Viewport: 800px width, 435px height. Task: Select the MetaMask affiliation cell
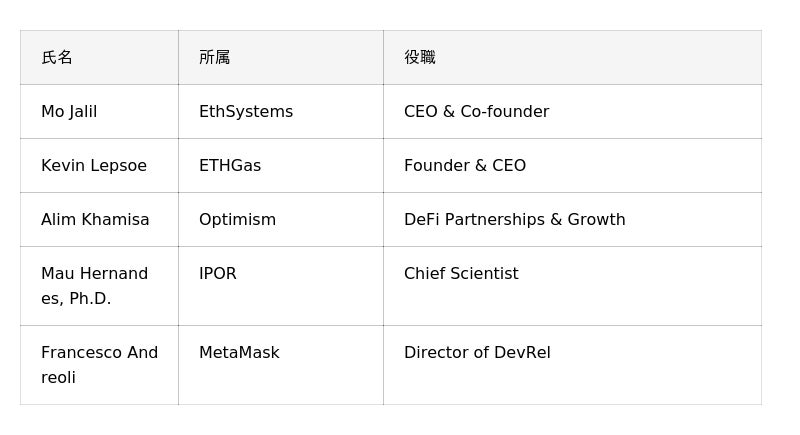tap(281, 365)
